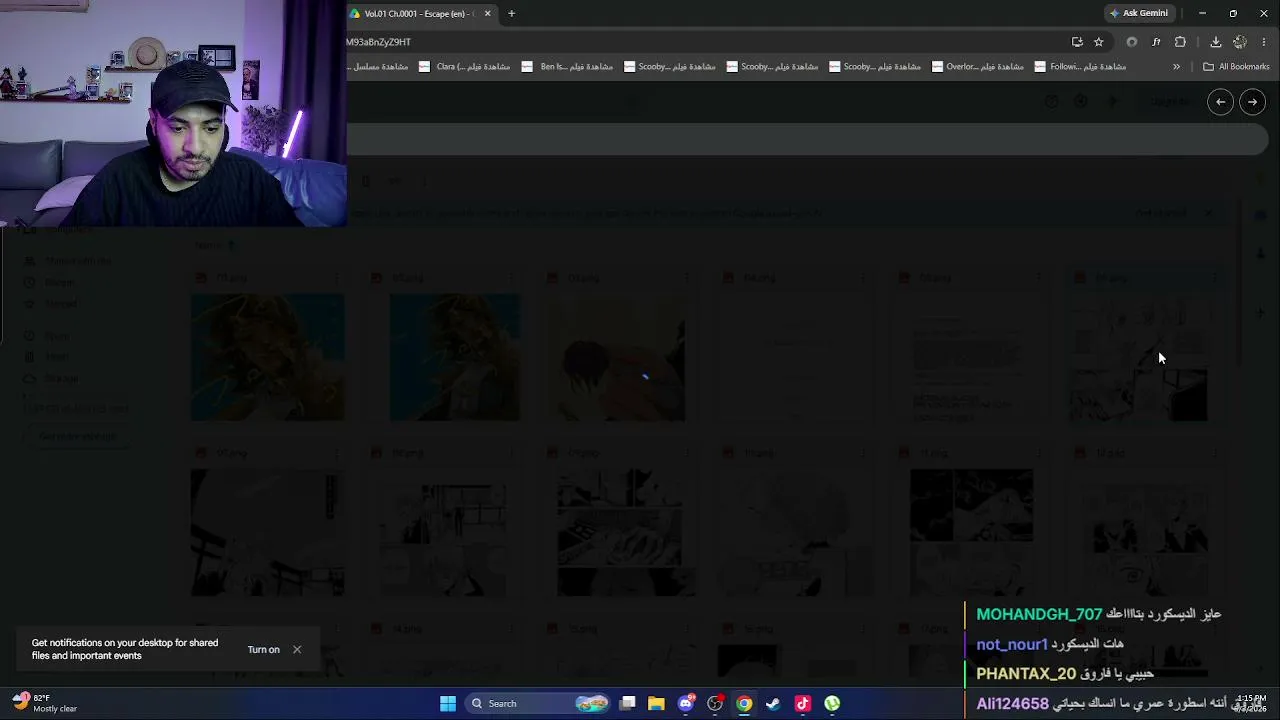Switch to Chrome in the taskbar
This screenshot has height=720, width=1280.
click(744, 704)
